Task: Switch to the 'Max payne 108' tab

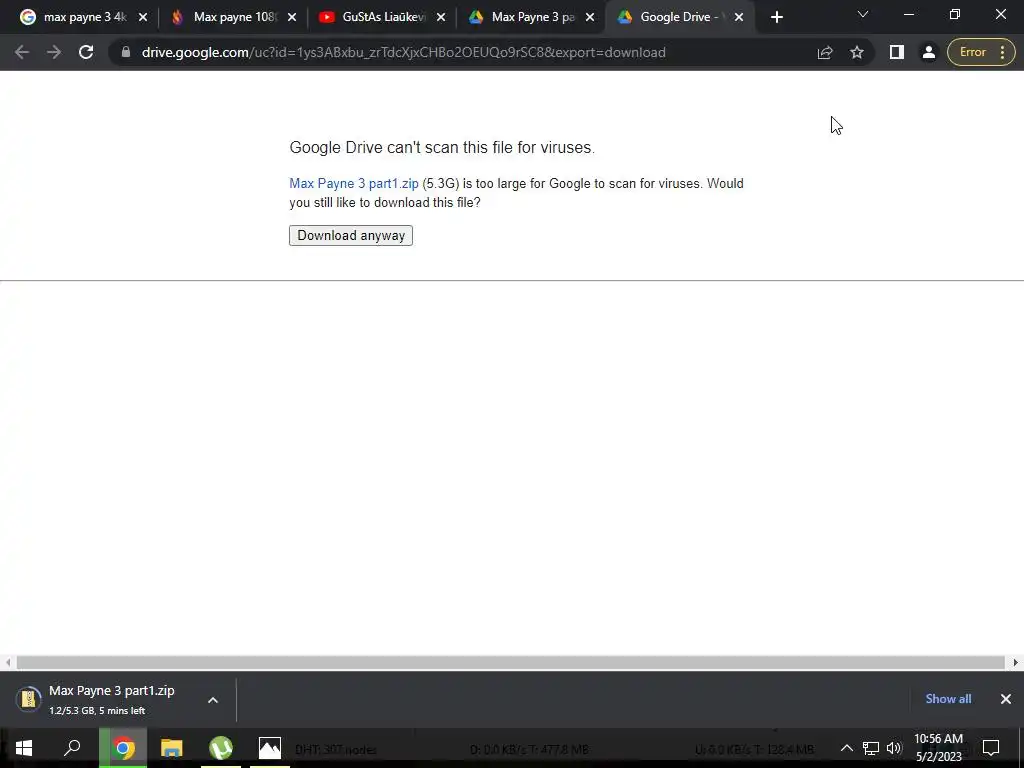Action: (233, 17)
